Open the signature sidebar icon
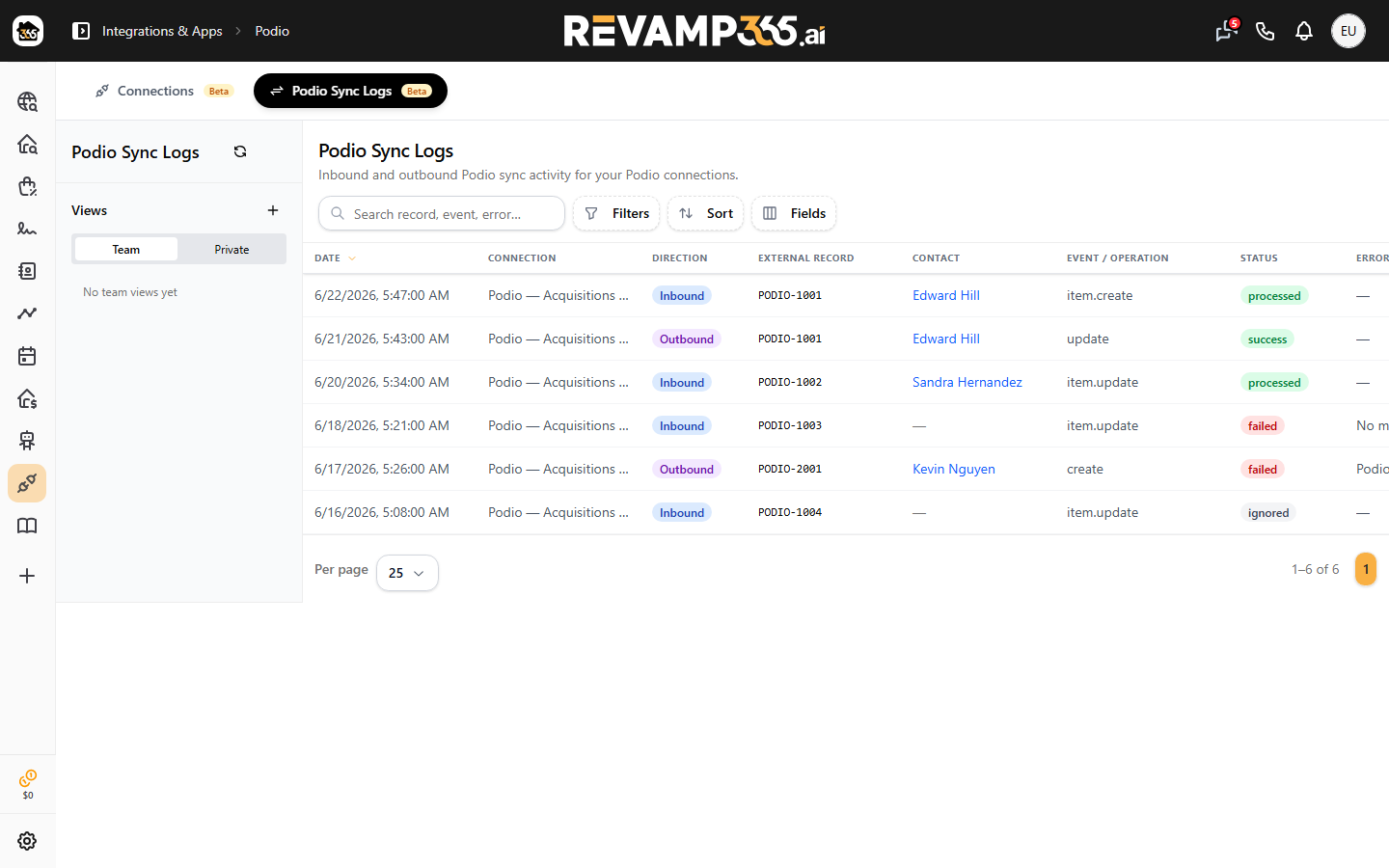1389x868 pixels. coord(27,229)
